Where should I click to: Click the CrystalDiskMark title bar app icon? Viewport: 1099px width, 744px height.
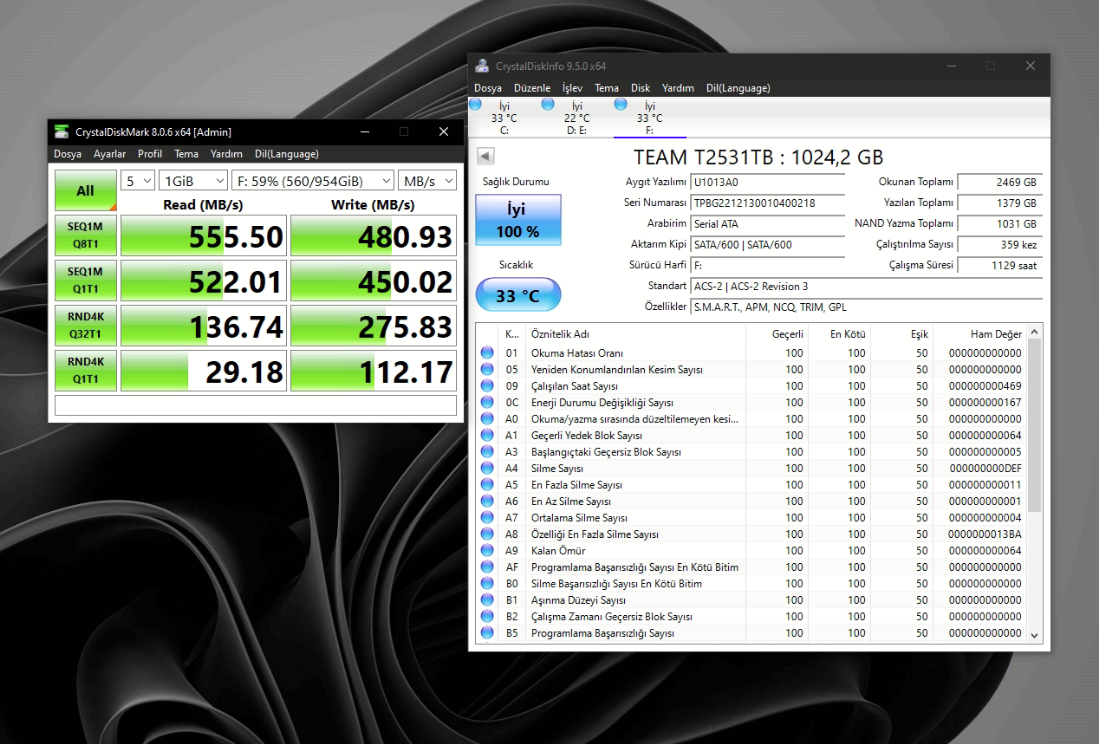click(x=62, y=132)
